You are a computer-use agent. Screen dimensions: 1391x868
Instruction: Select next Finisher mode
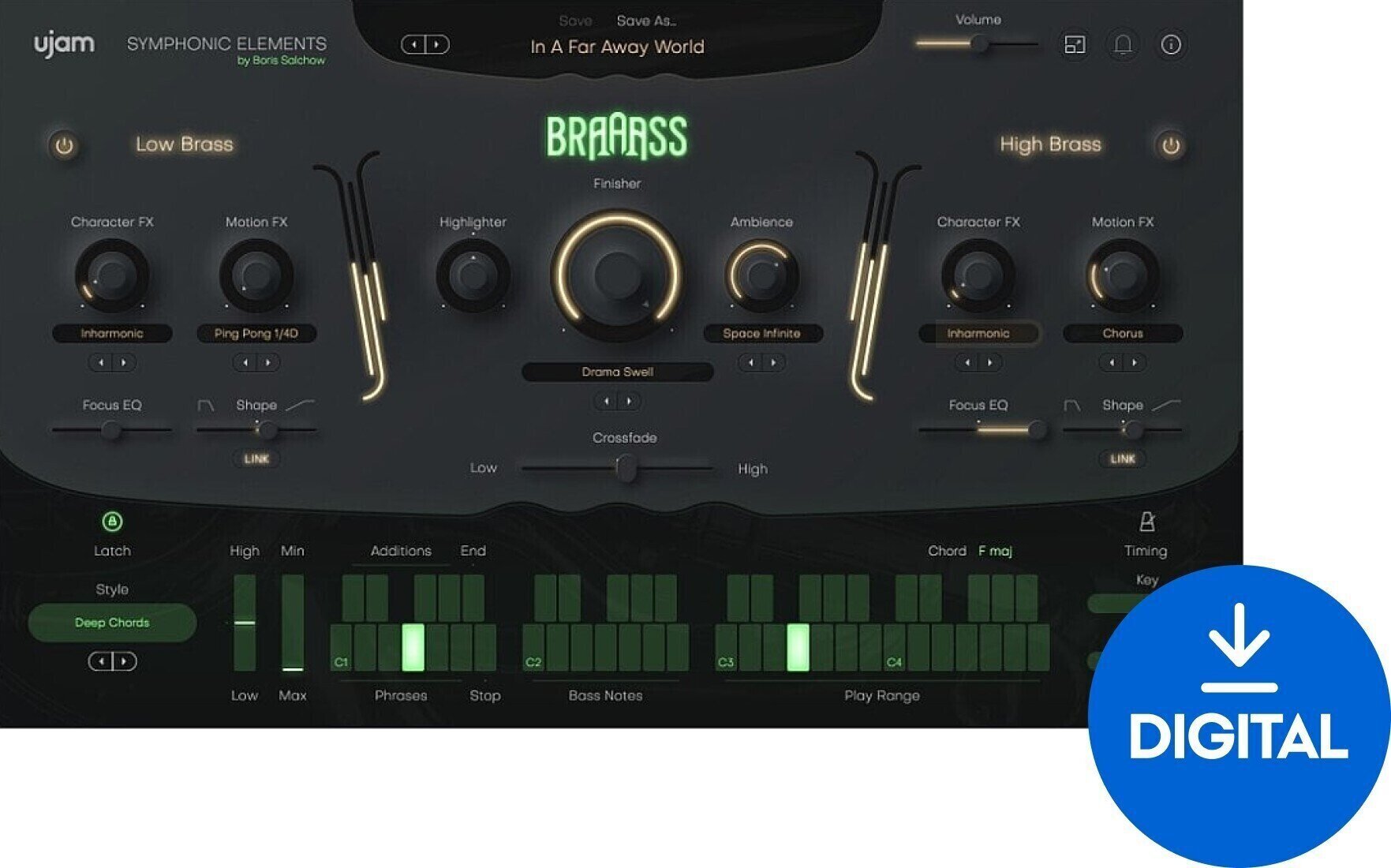point(629,402)
